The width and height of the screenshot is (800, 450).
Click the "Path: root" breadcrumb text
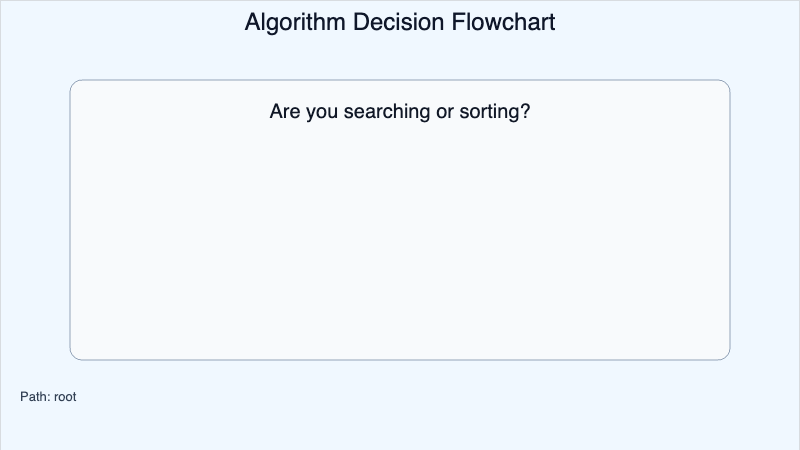click(x=48, y=397)
